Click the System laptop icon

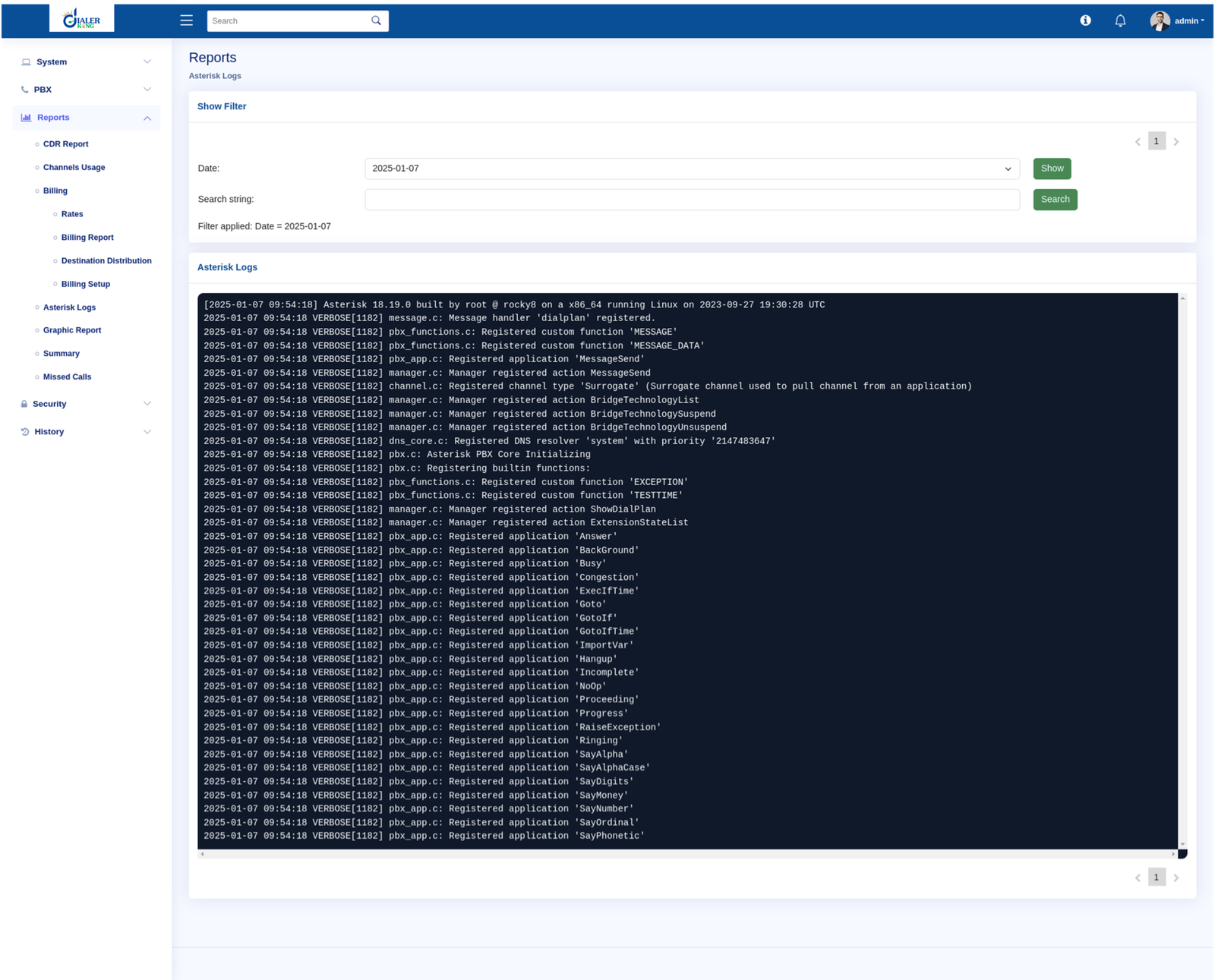pos(26,62)
